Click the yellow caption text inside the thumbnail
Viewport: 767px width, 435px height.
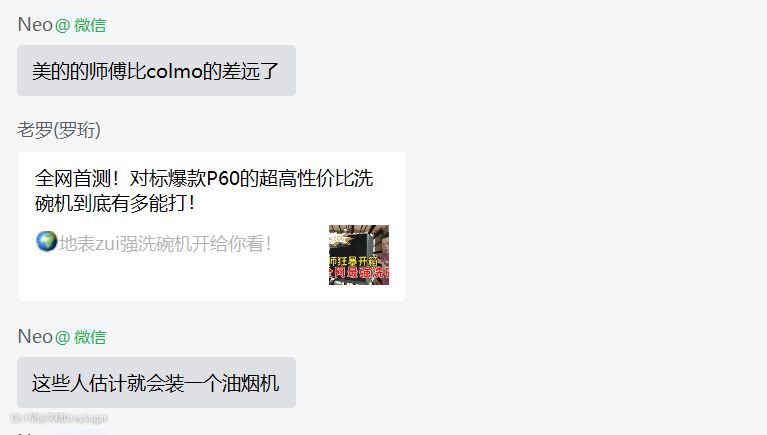coord(353,261)
